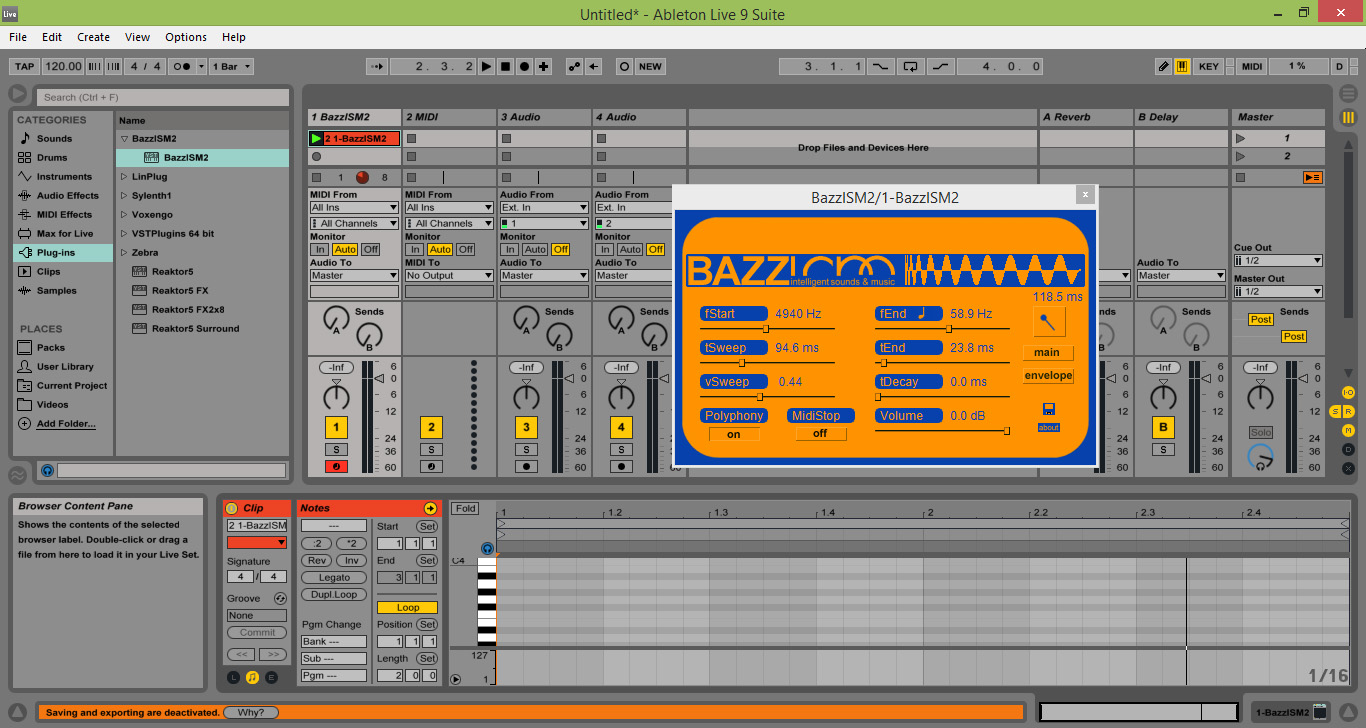This screenshot has width=1366, height=728.
Task: Toggle track 3 monitor Off button
Action: point(560,249)
